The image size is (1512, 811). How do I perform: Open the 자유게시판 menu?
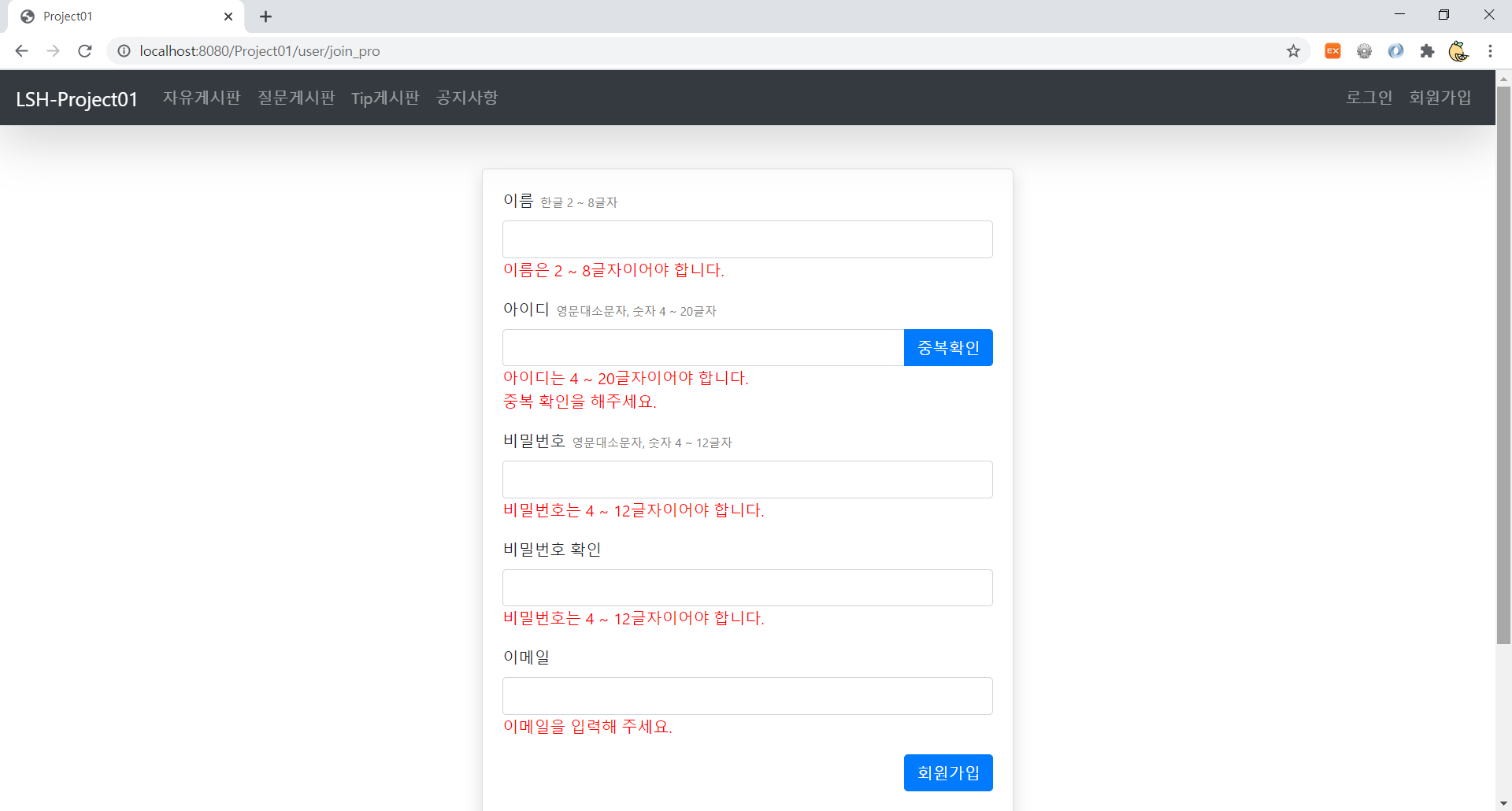click(x=202, y=98)
